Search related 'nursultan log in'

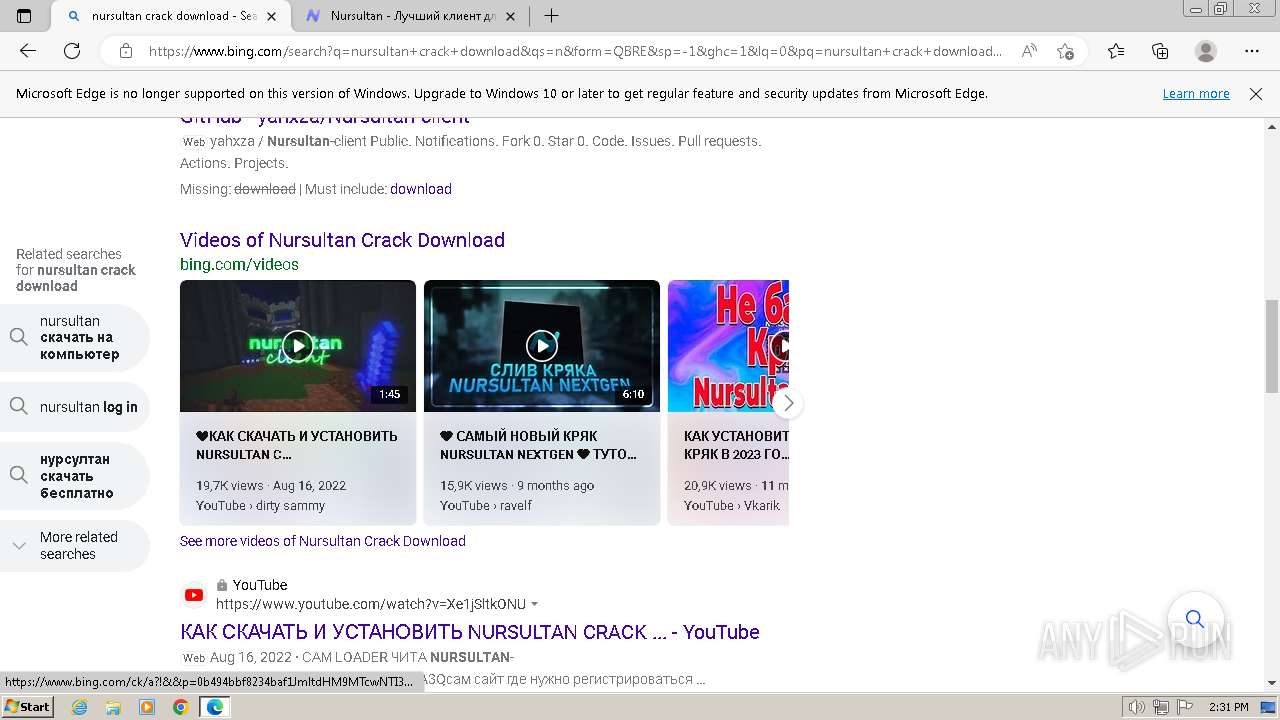click(x=75, y=407)
